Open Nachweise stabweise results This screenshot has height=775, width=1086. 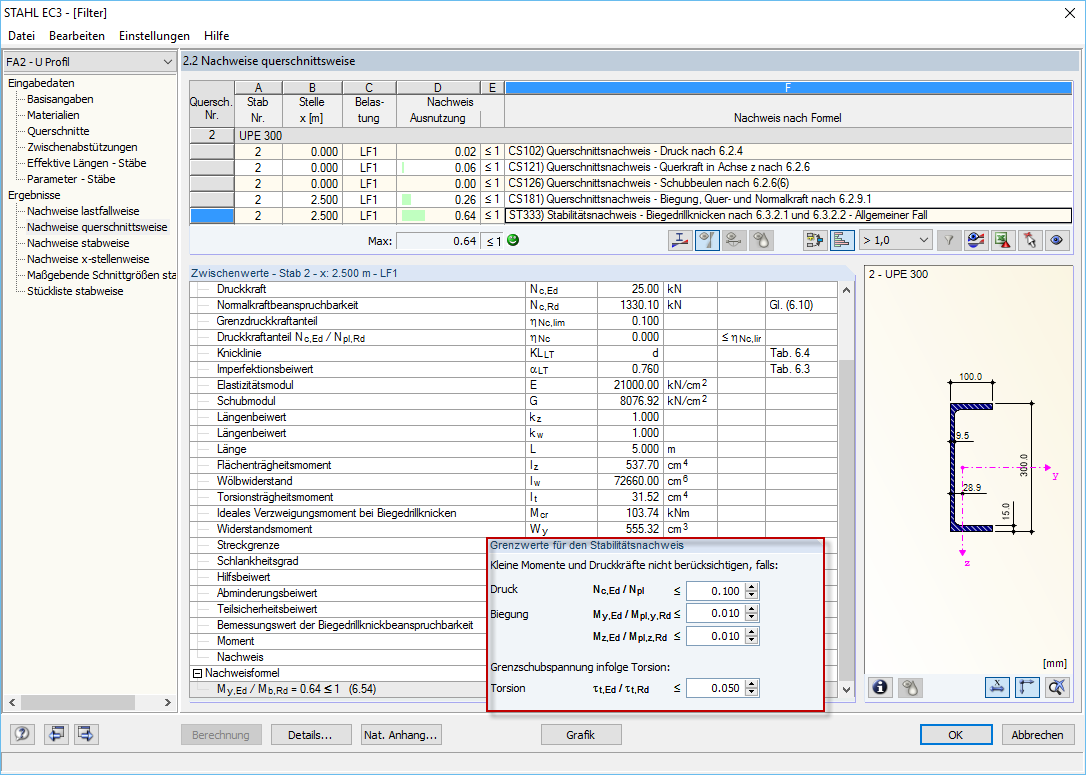[x=78, y=243]
